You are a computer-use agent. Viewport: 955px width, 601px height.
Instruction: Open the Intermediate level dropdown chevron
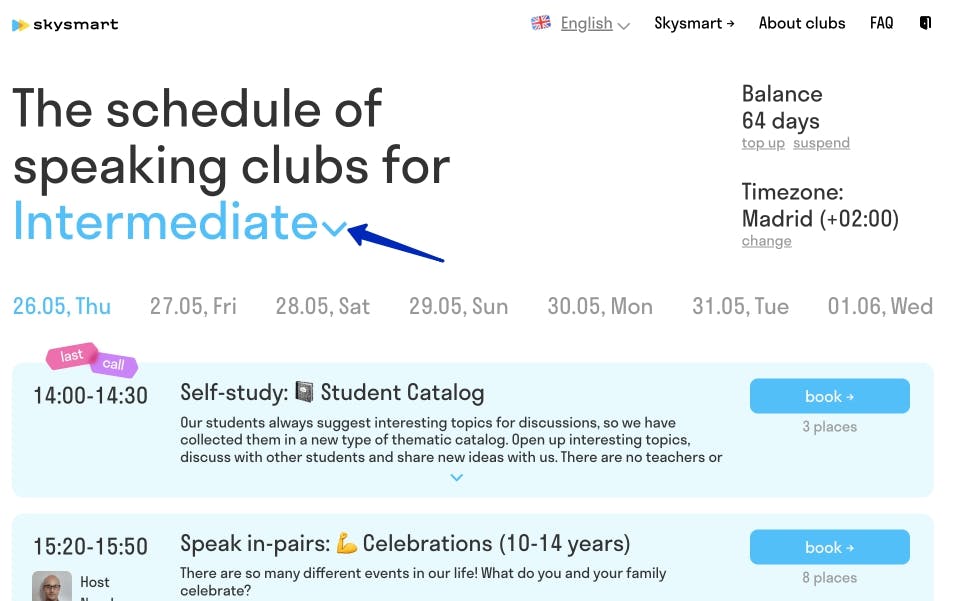click(x=335, y=229)
